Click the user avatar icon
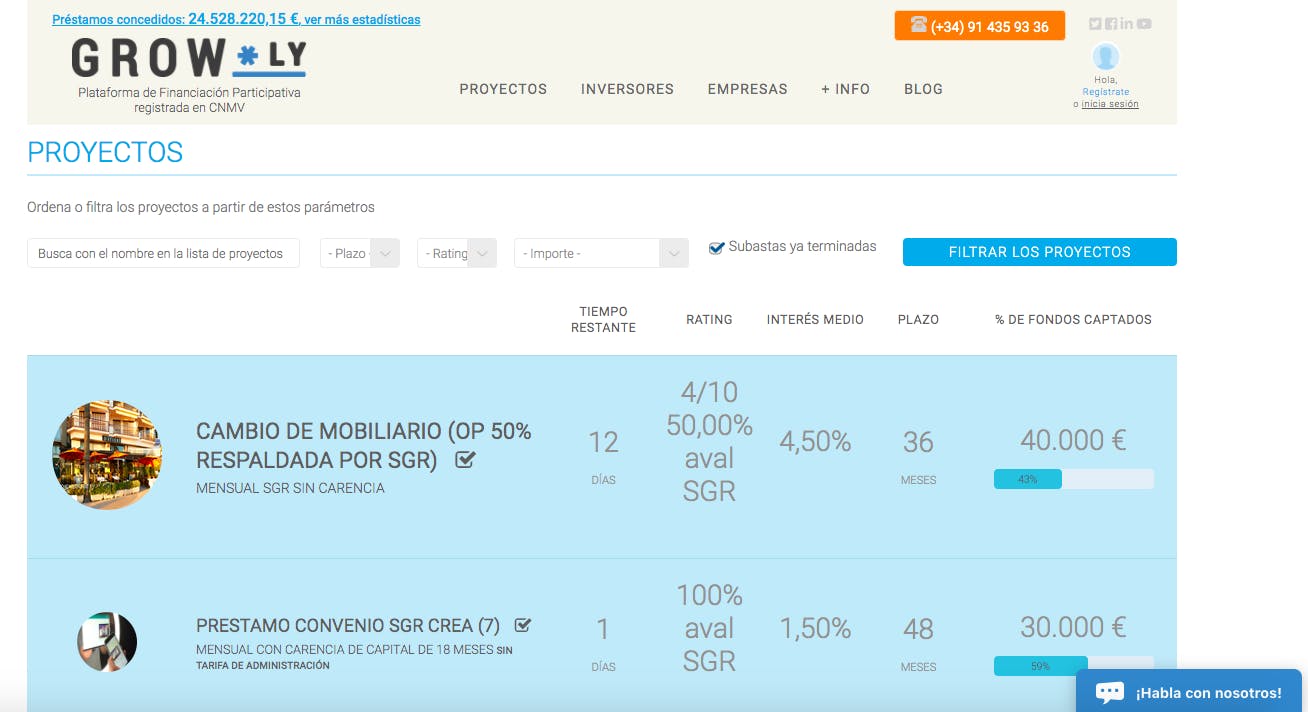 (1105, 57)
